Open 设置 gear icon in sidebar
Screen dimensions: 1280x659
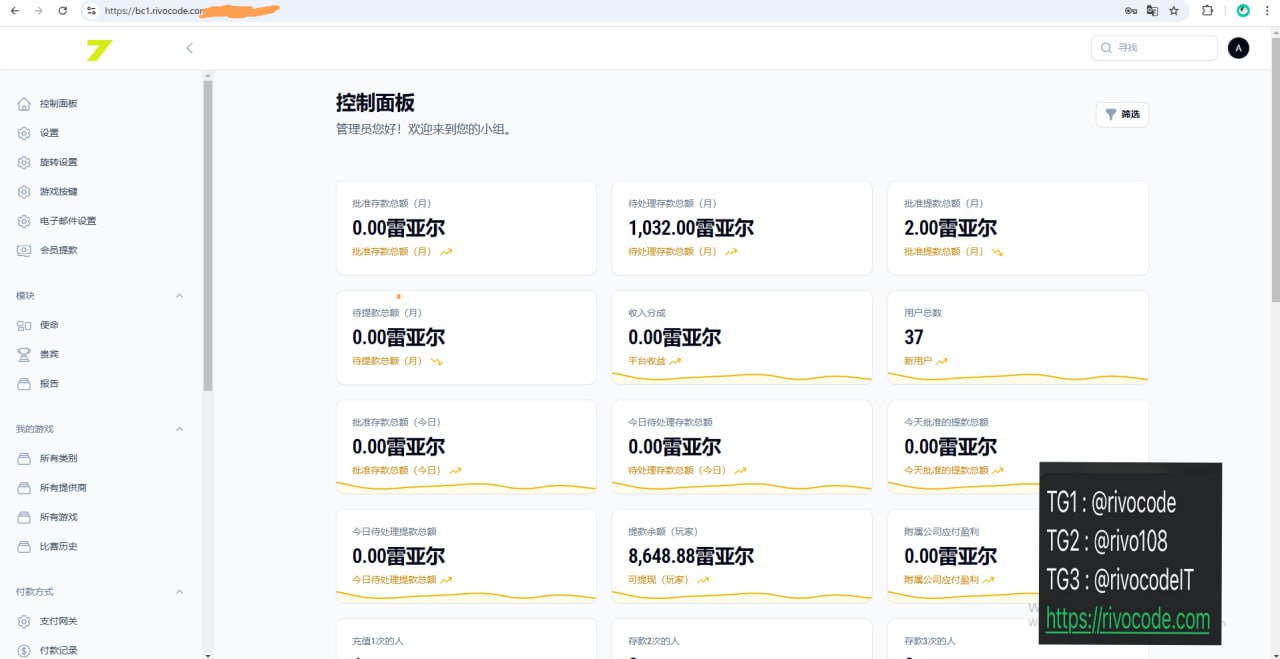pyautogui.click(x=24, y=133)
